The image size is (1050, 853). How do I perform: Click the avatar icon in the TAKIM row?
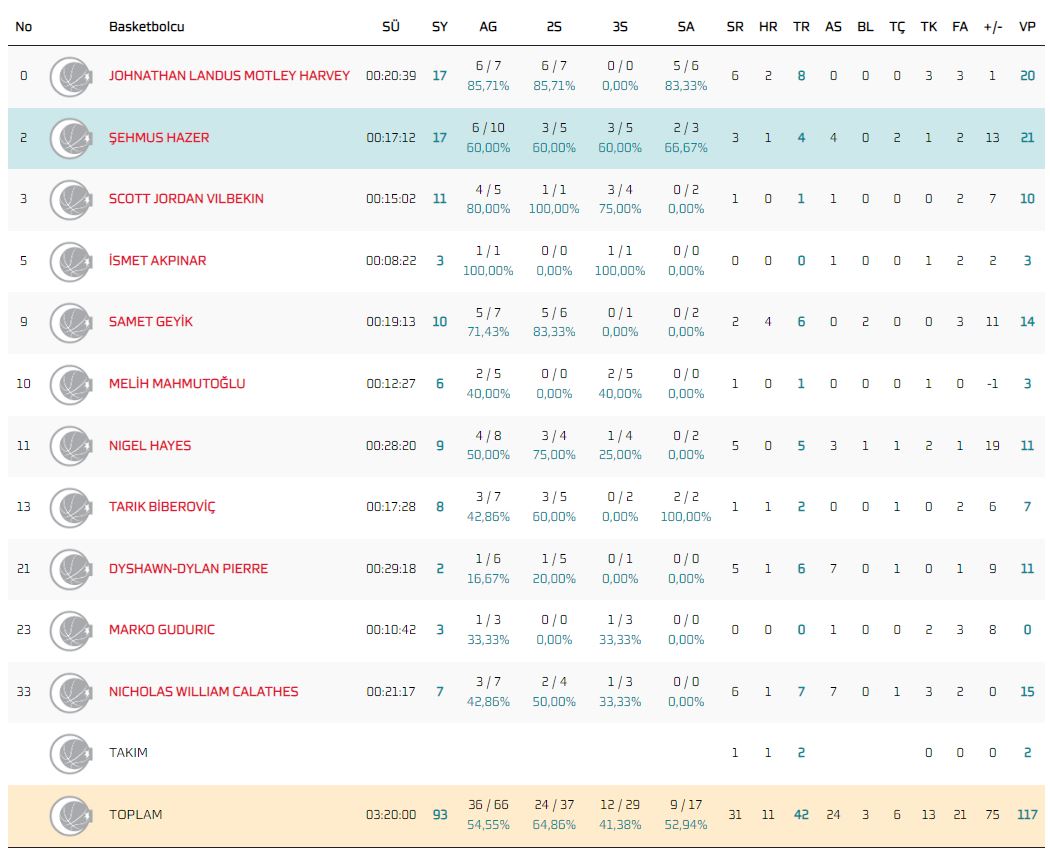pos(71,753)
